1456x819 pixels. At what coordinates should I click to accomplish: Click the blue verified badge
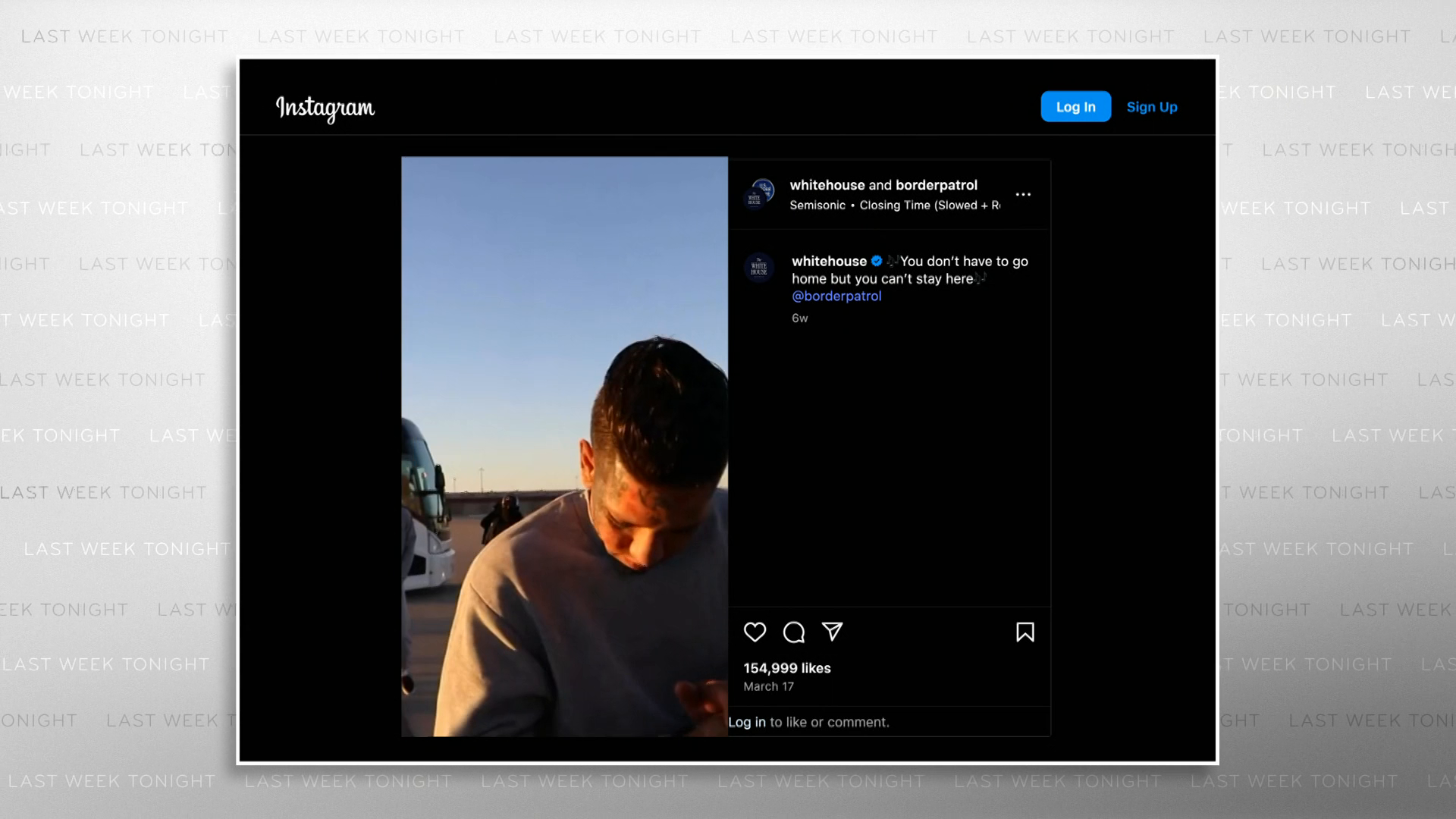click(877, 261)
